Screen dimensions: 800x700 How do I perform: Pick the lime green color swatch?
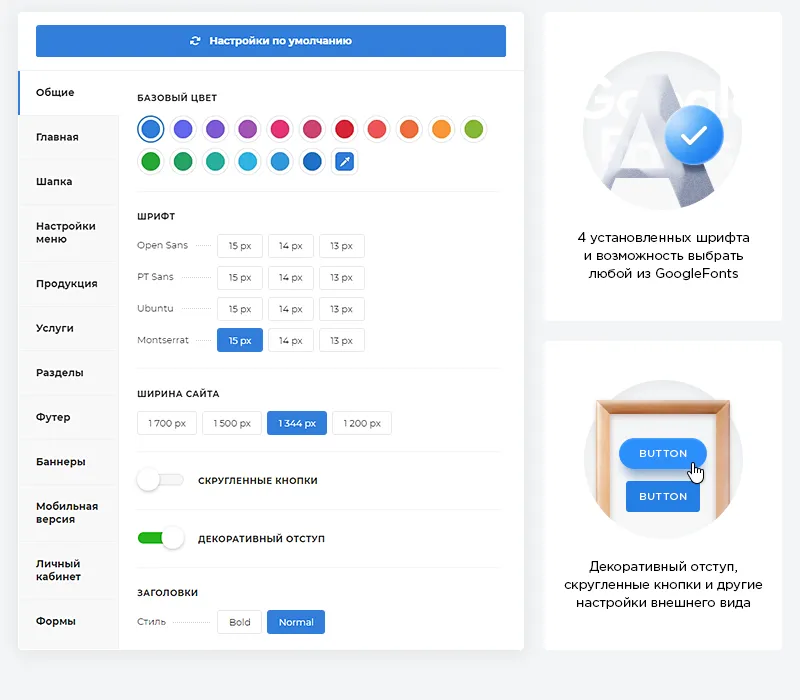(x=474, y=129)
